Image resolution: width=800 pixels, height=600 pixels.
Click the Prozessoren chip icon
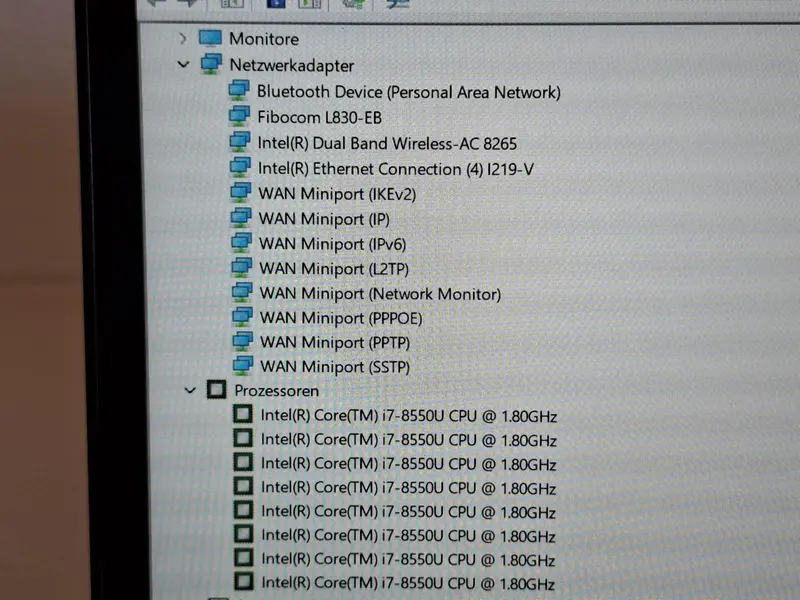pos(216,390)
